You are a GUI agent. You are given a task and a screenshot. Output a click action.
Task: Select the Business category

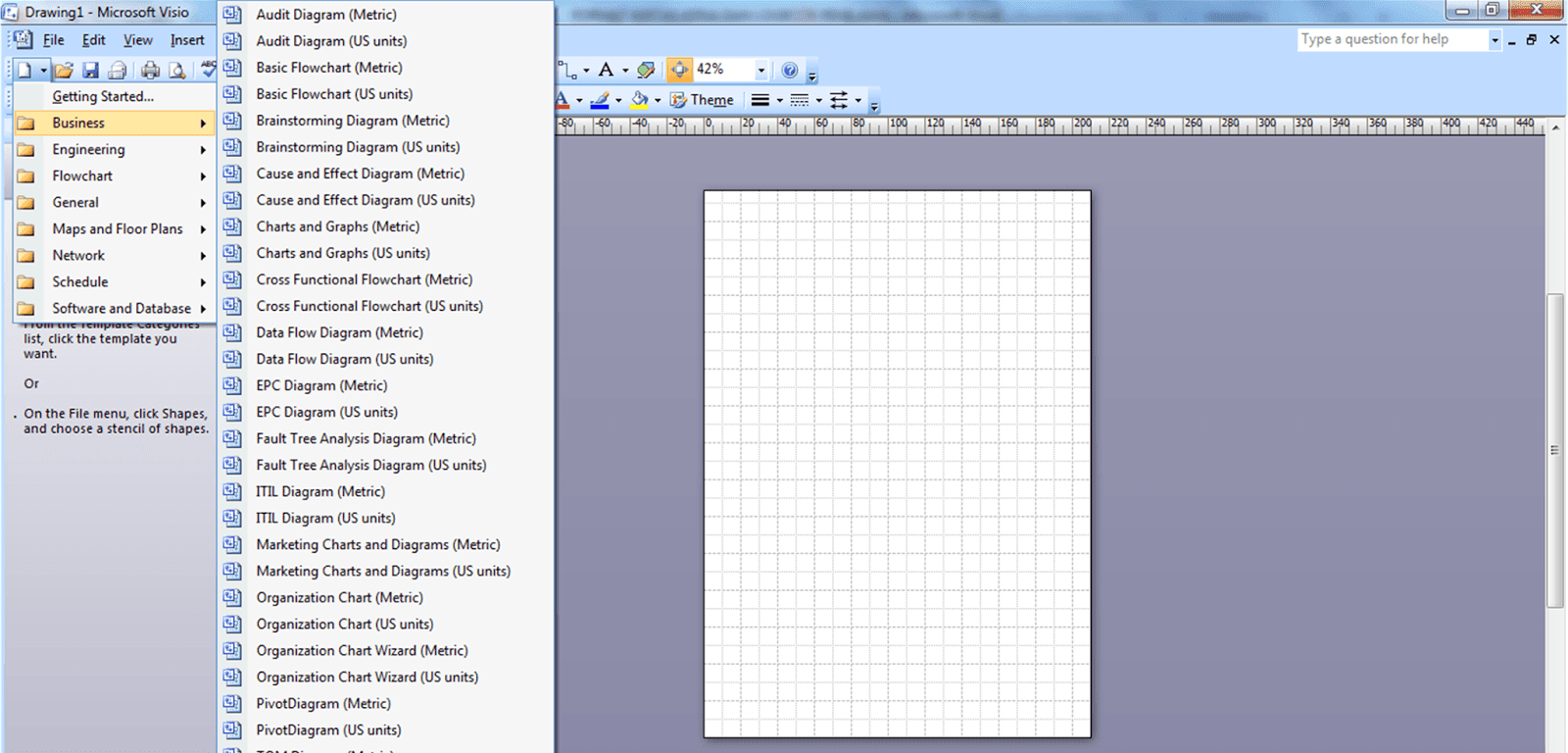115,123
